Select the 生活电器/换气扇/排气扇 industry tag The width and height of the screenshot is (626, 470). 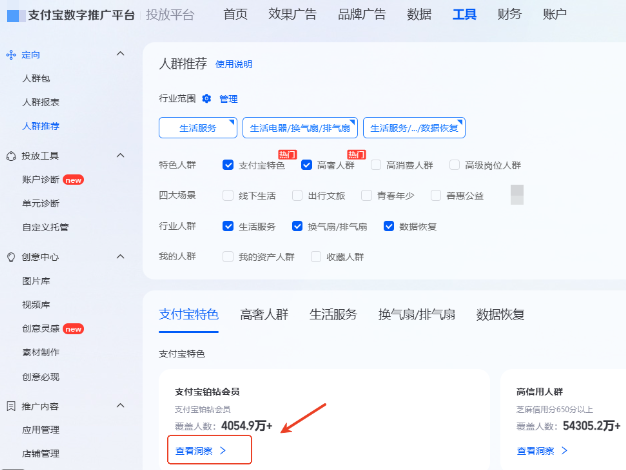coord(300,128)
